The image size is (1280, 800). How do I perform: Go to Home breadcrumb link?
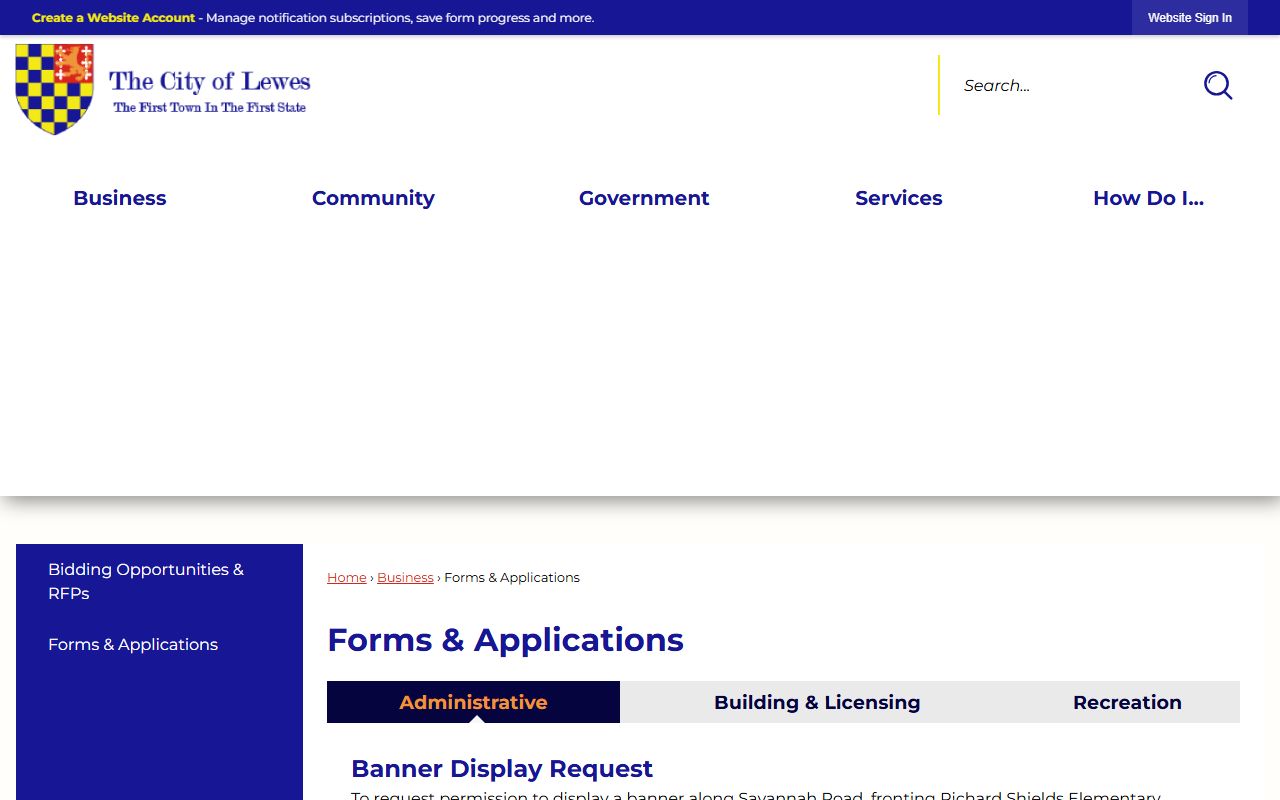tap(347, 577)
